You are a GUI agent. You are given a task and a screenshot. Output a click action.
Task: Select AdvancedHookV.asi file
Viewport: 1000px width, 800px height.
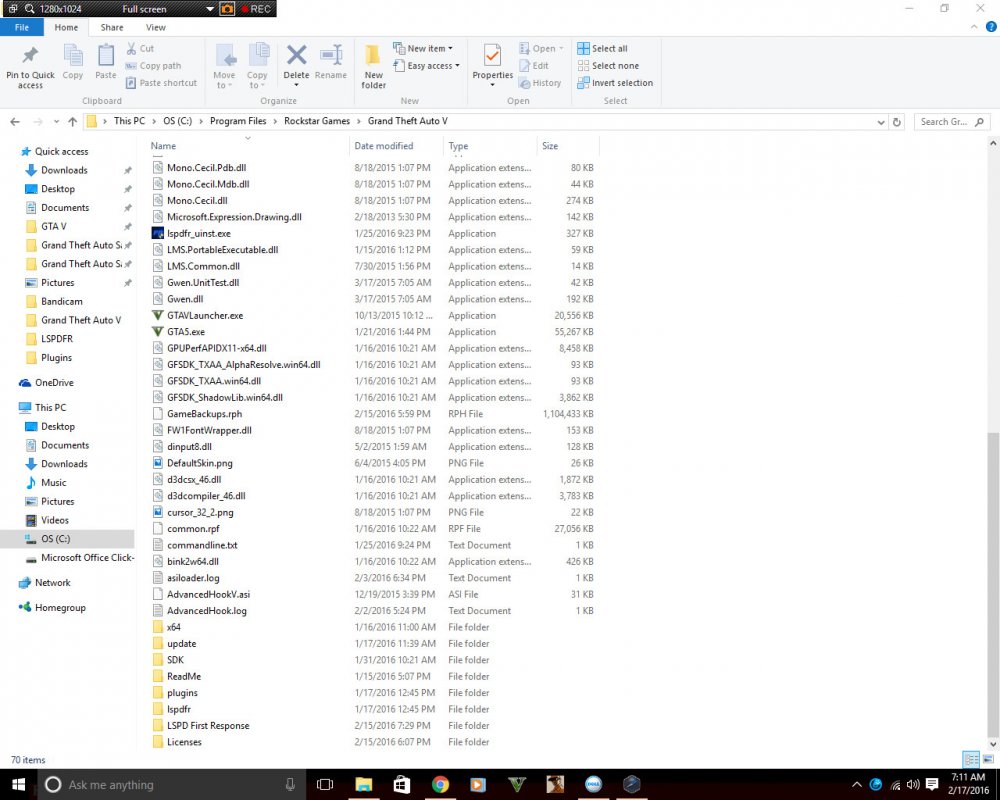tap(209, 594)
